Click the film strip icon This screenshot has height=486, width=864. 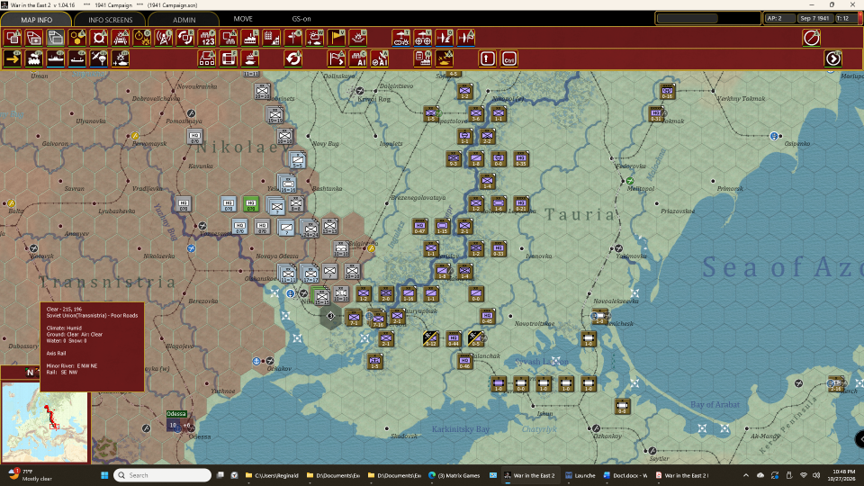[228, 58]
